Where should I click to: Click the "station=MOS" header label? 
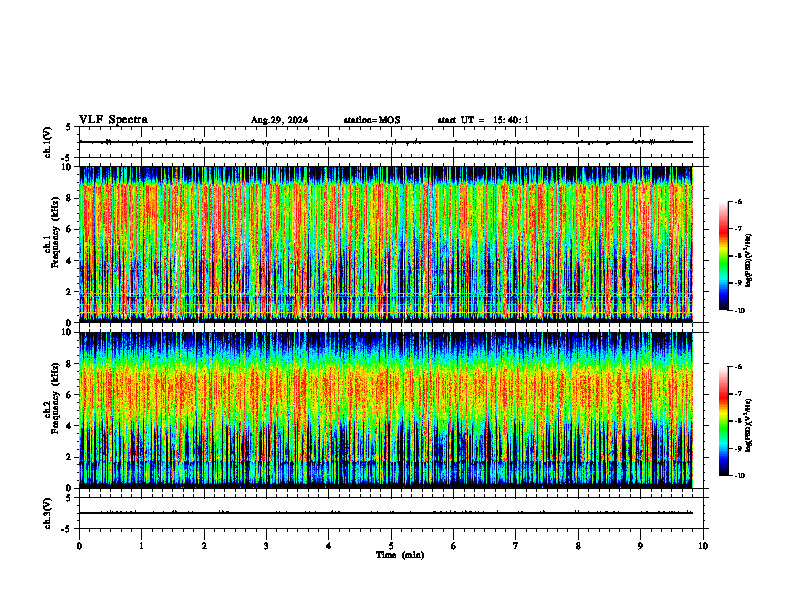coord(372,120)
